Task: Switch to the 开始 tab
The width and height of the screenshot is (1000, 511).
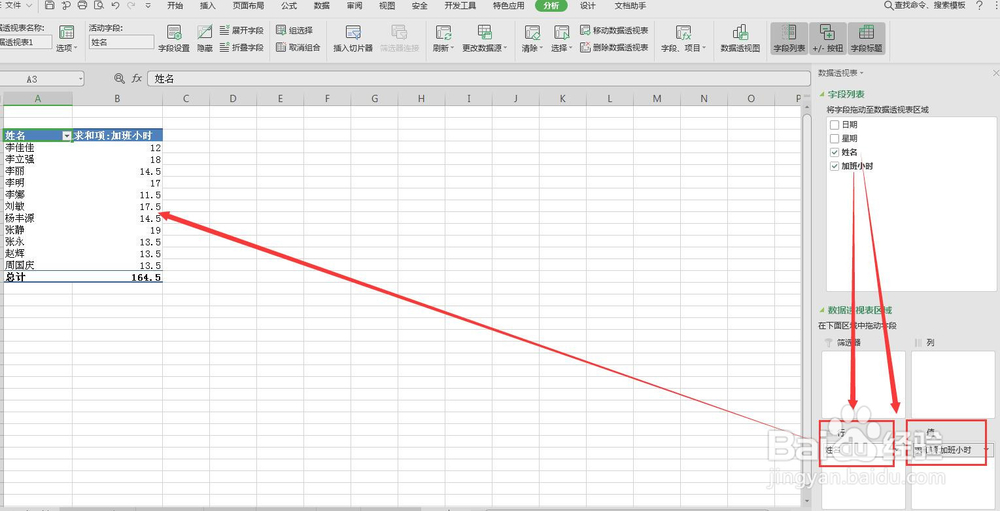Action: click(x=175, y=6)
